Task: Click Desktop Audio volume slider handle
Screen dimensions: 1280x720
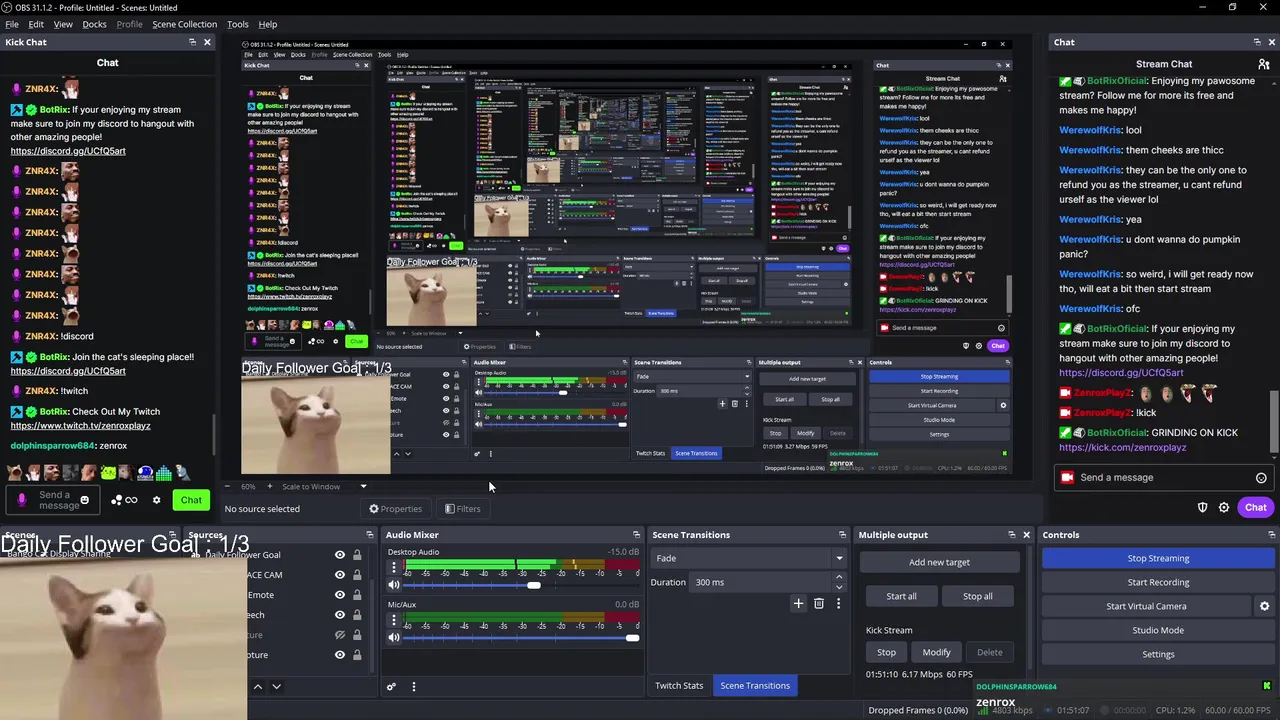Action: tap(533, 585)
